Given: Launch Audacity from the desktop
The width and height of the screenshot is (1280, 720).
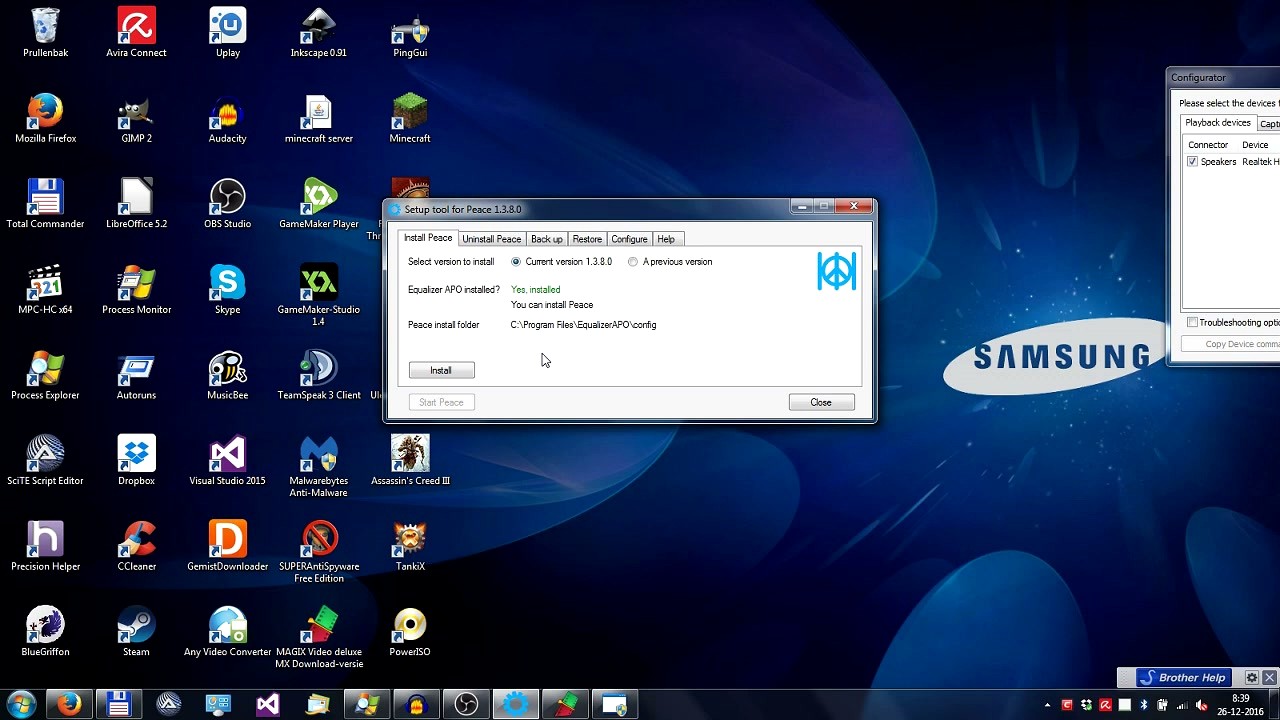Looking at the screenshot, I should 227,112.
